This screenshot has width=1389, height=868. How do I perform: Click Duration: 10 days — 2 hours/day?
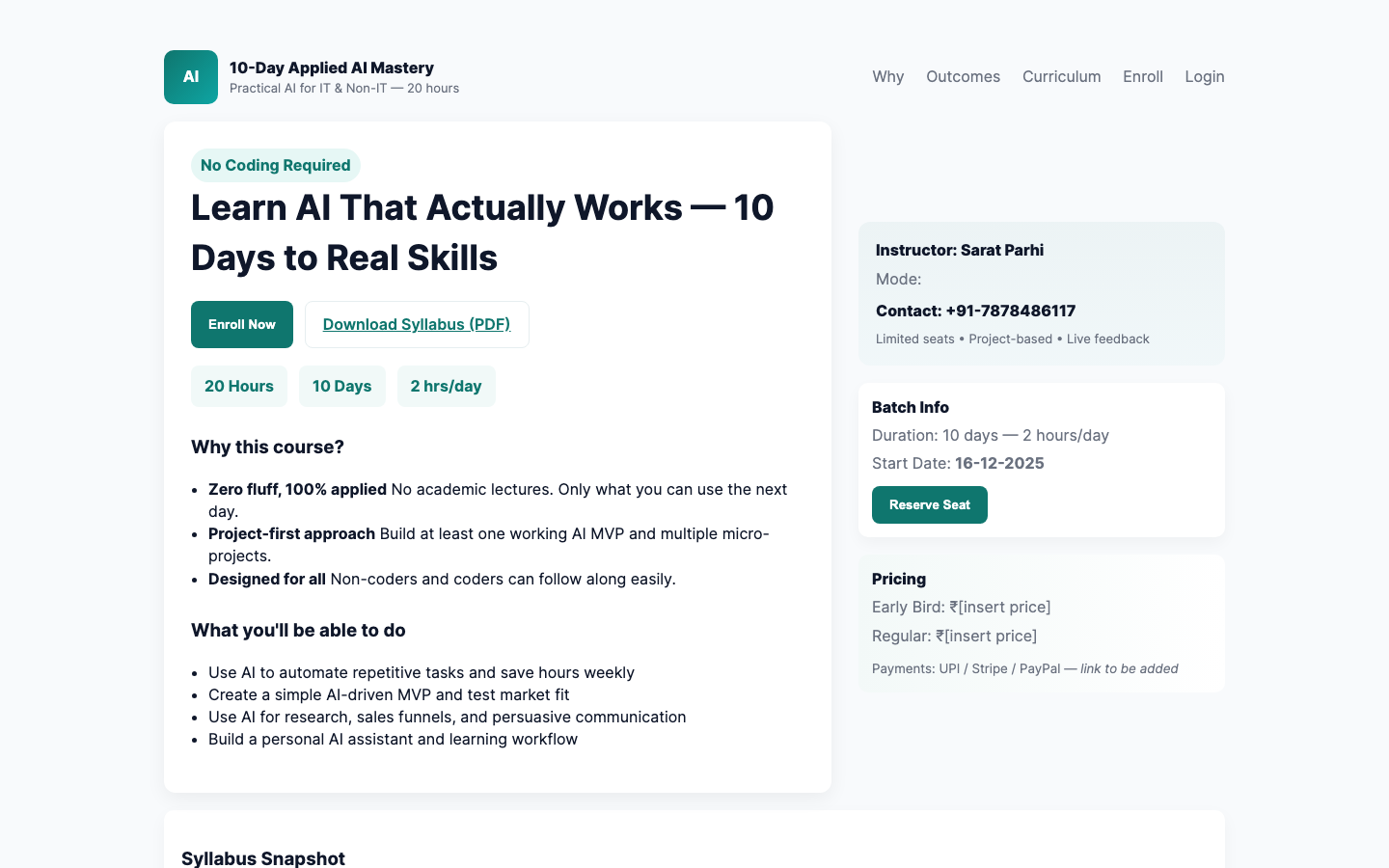pyautogui.click(x=991, y=435)
